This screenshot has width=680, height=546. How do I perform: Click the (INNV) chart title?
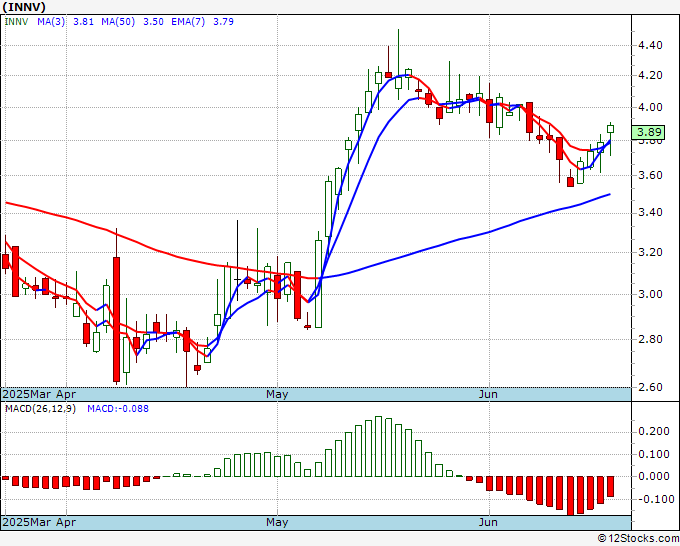click(24, 7)
